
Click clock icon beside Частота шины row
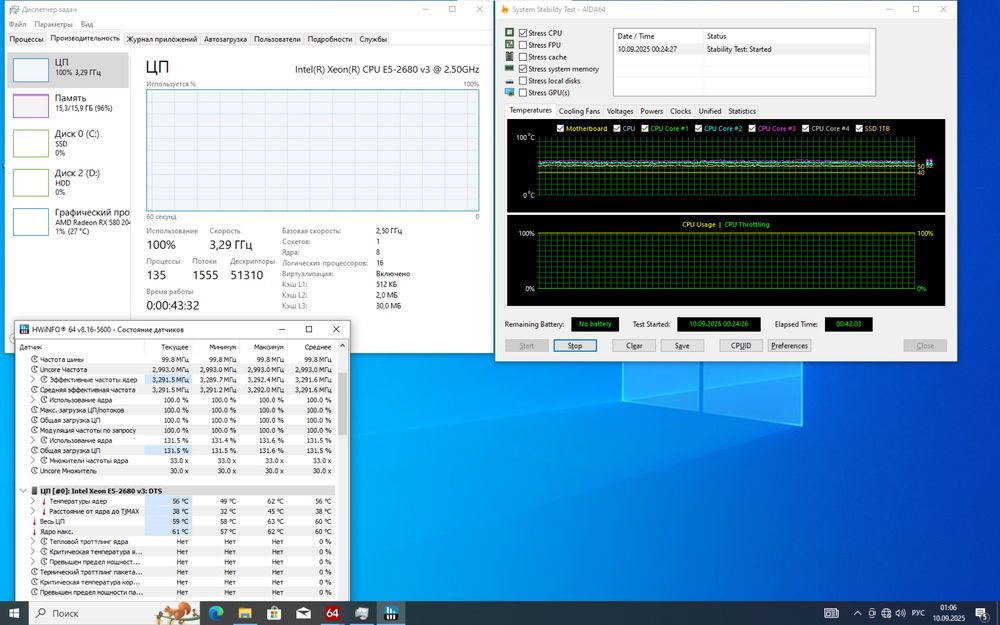click(34, 359)
